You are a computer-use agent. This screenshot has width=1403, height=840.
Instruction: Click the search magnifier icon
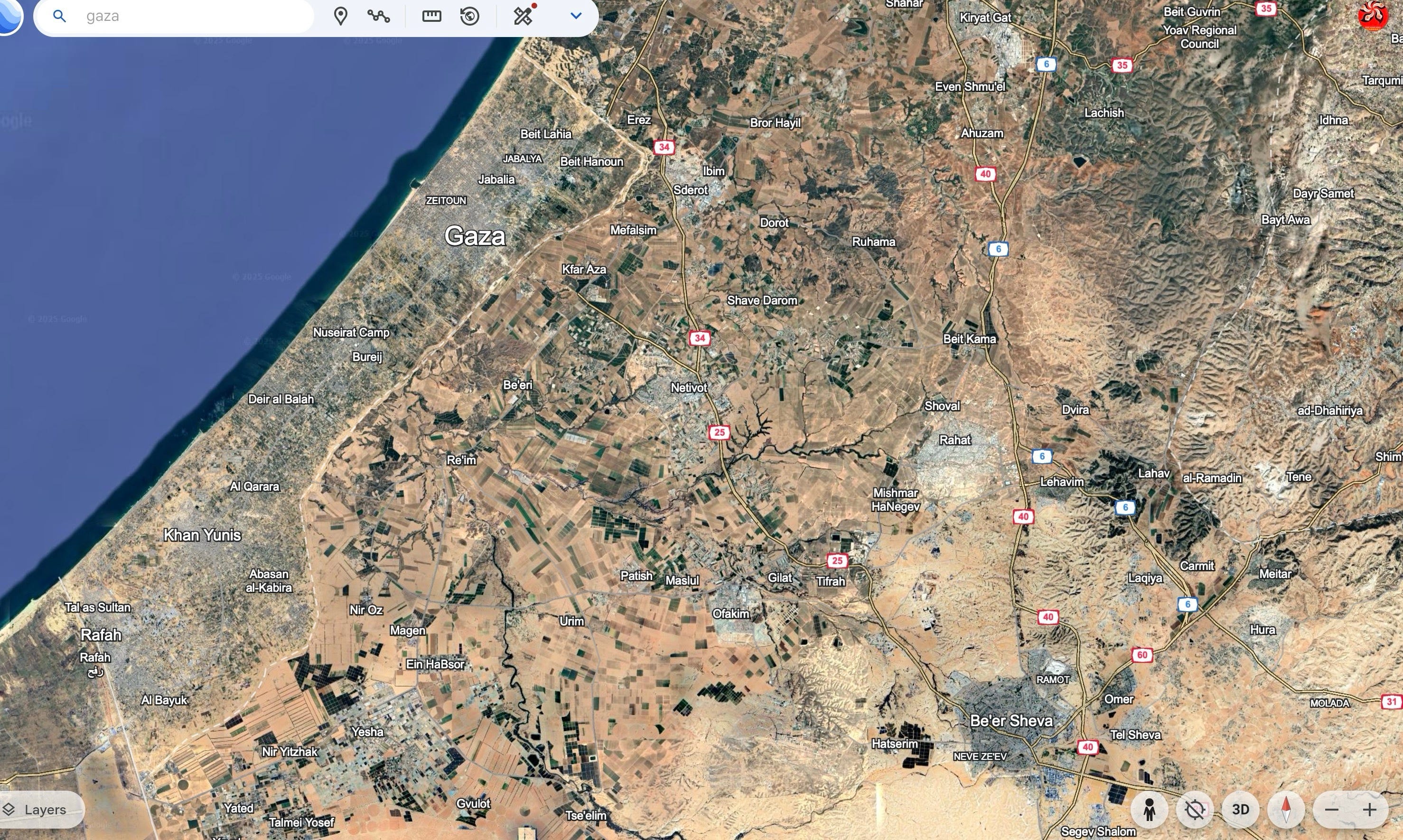pyautogui.click(x=59, y=16)
